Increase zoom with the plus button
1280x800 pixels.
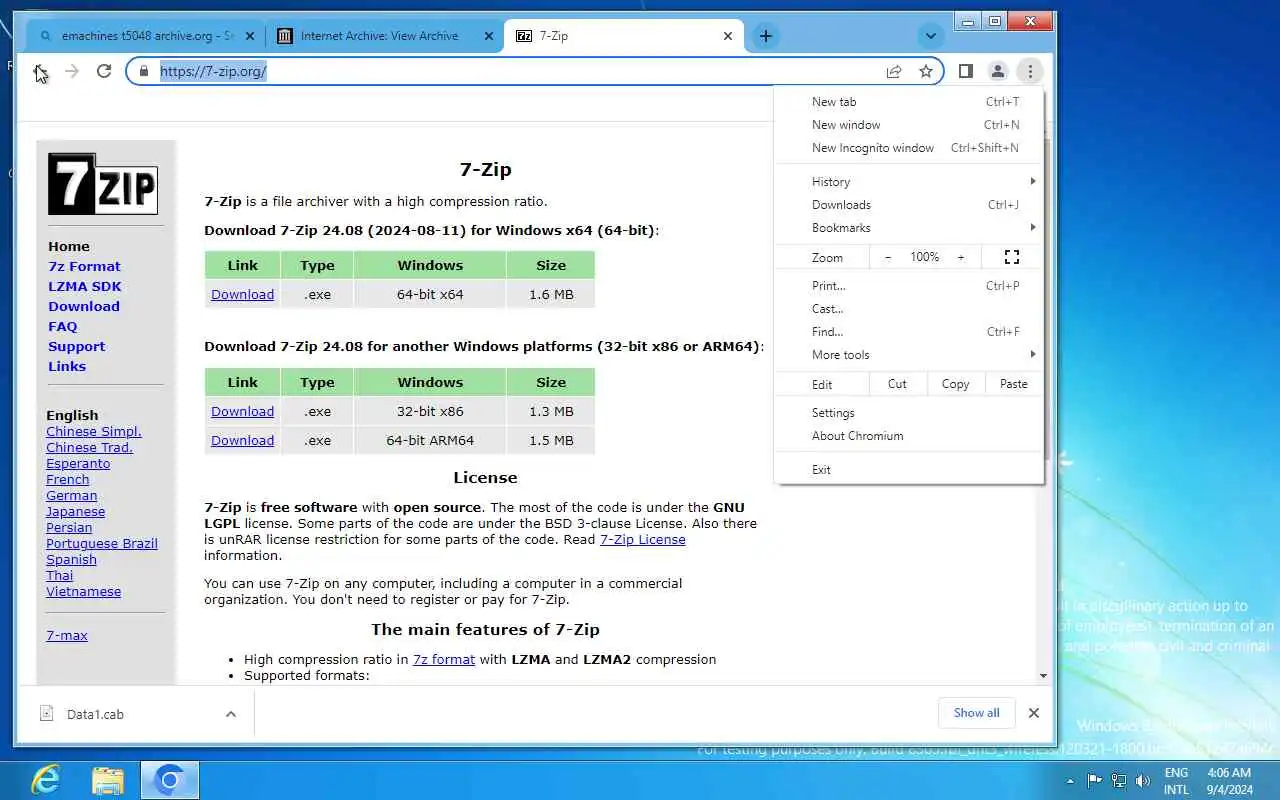click(x=961, y=257)
